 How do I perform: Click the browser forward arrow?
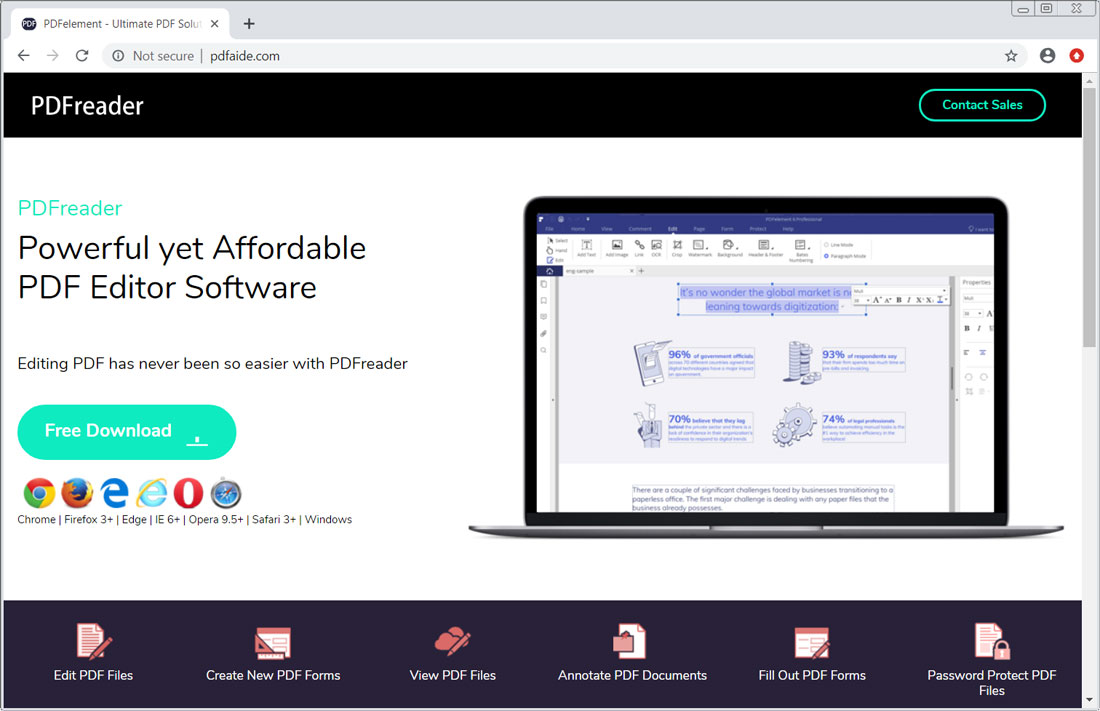(53, 55)
